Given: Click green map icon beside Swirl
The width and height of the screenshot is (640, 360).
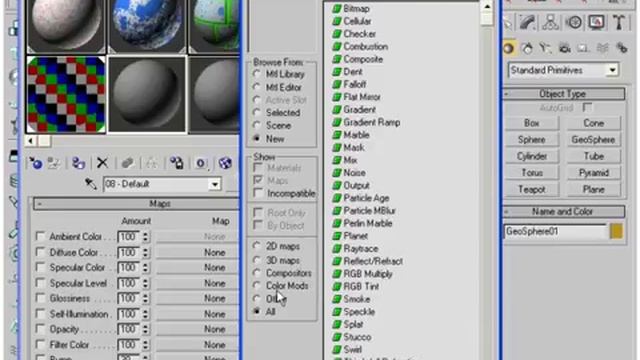Looking at the screenshot, I should tap(337, 350).
